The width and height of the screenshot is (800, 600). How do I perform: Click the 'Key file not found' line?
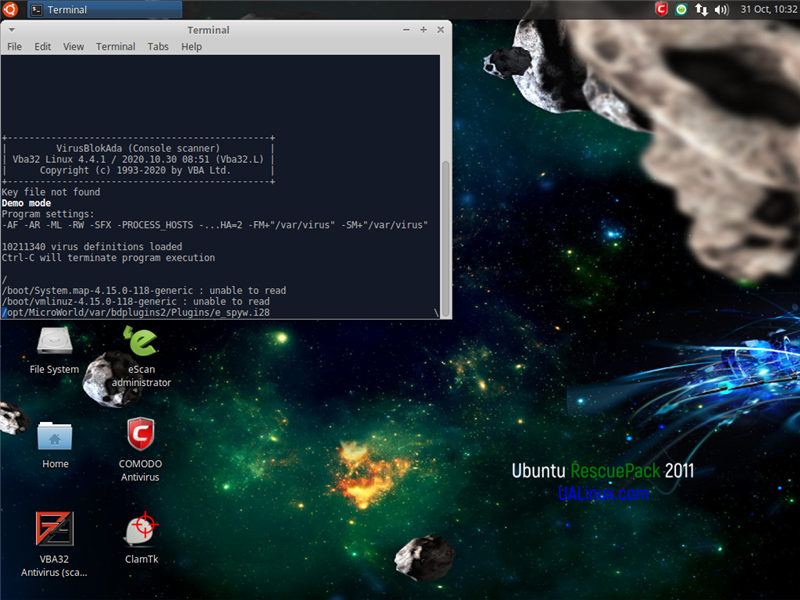click(51, 192)
